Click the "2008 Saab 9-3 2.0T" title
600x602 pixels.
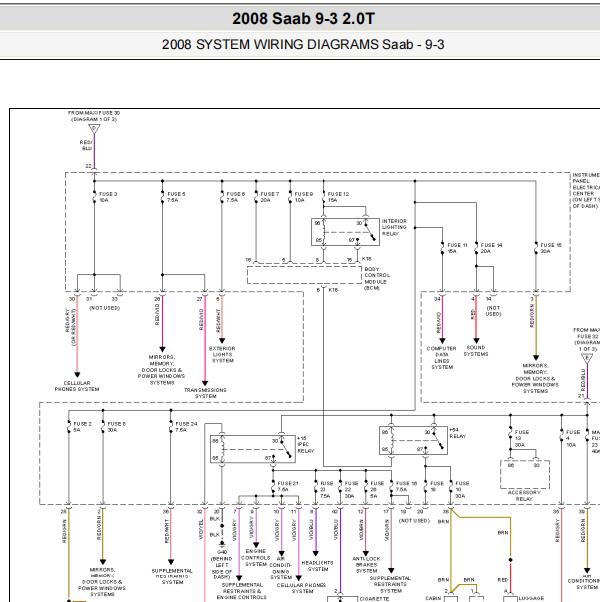point(303,18)
